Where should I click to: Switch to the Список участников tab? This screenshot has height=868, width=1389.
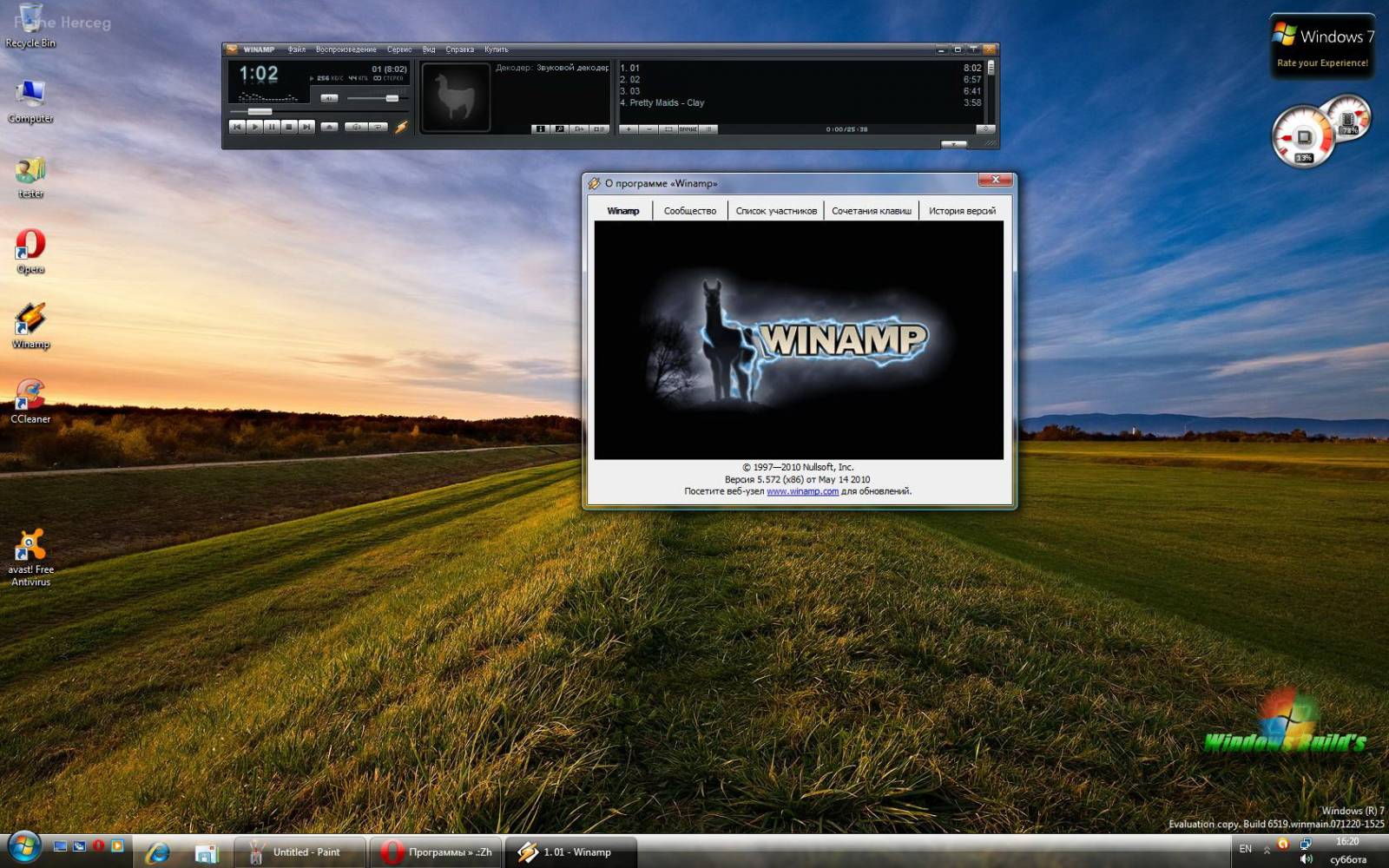click(x=776, y=210)
